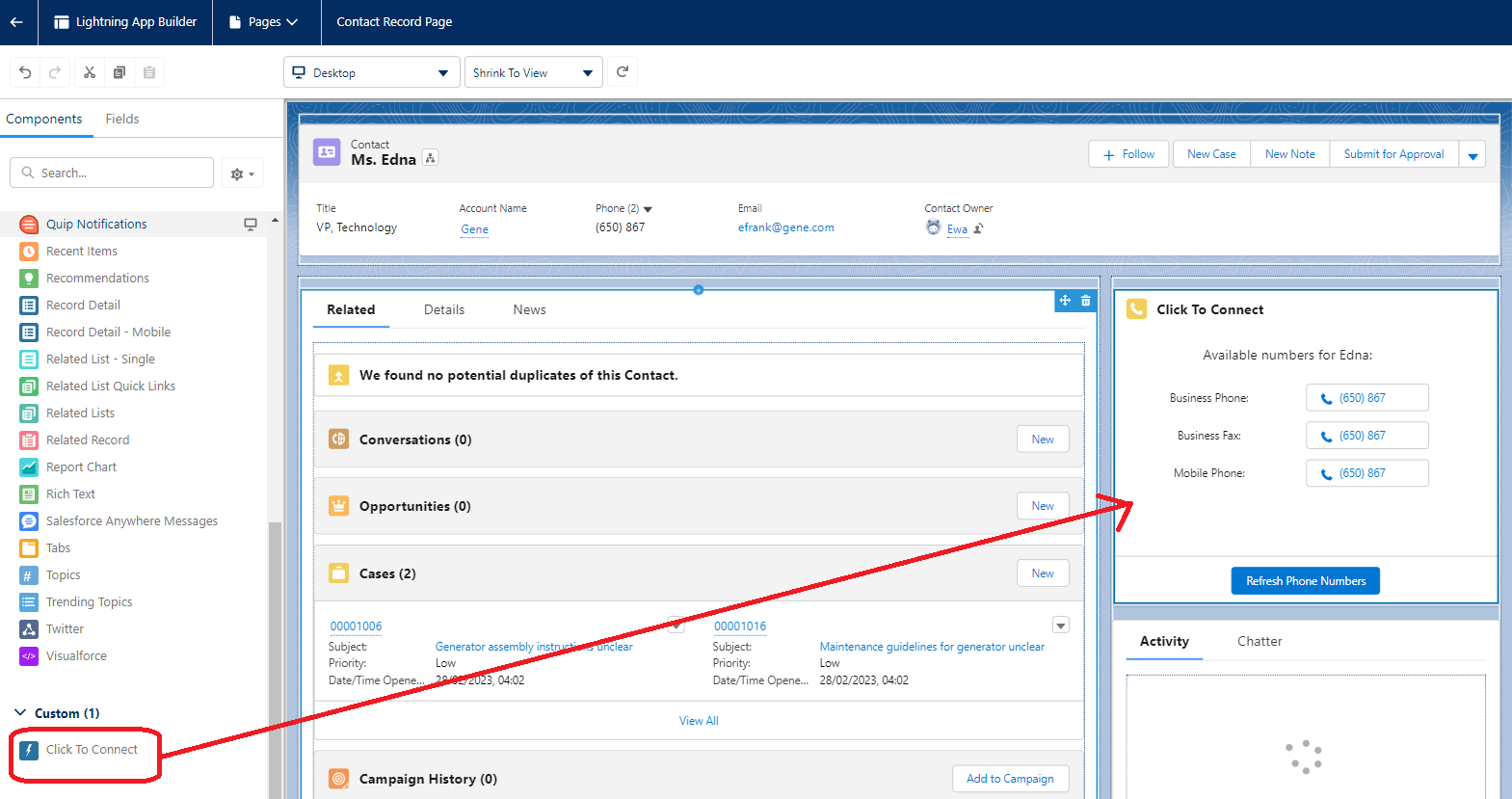Switch to Activity tab
Image resolution: width=1512 pixels, height=799 pixels.
click(1164, 642)
